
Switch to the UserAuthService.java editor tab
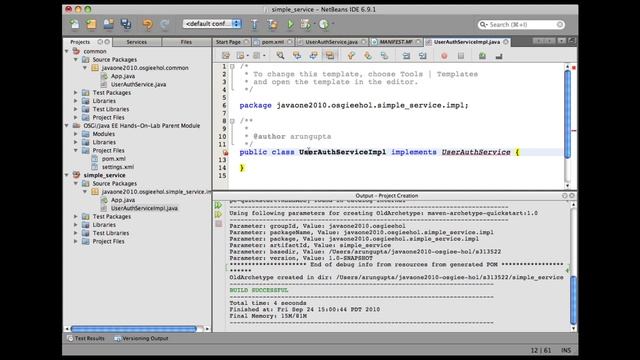tap(331, 42)
